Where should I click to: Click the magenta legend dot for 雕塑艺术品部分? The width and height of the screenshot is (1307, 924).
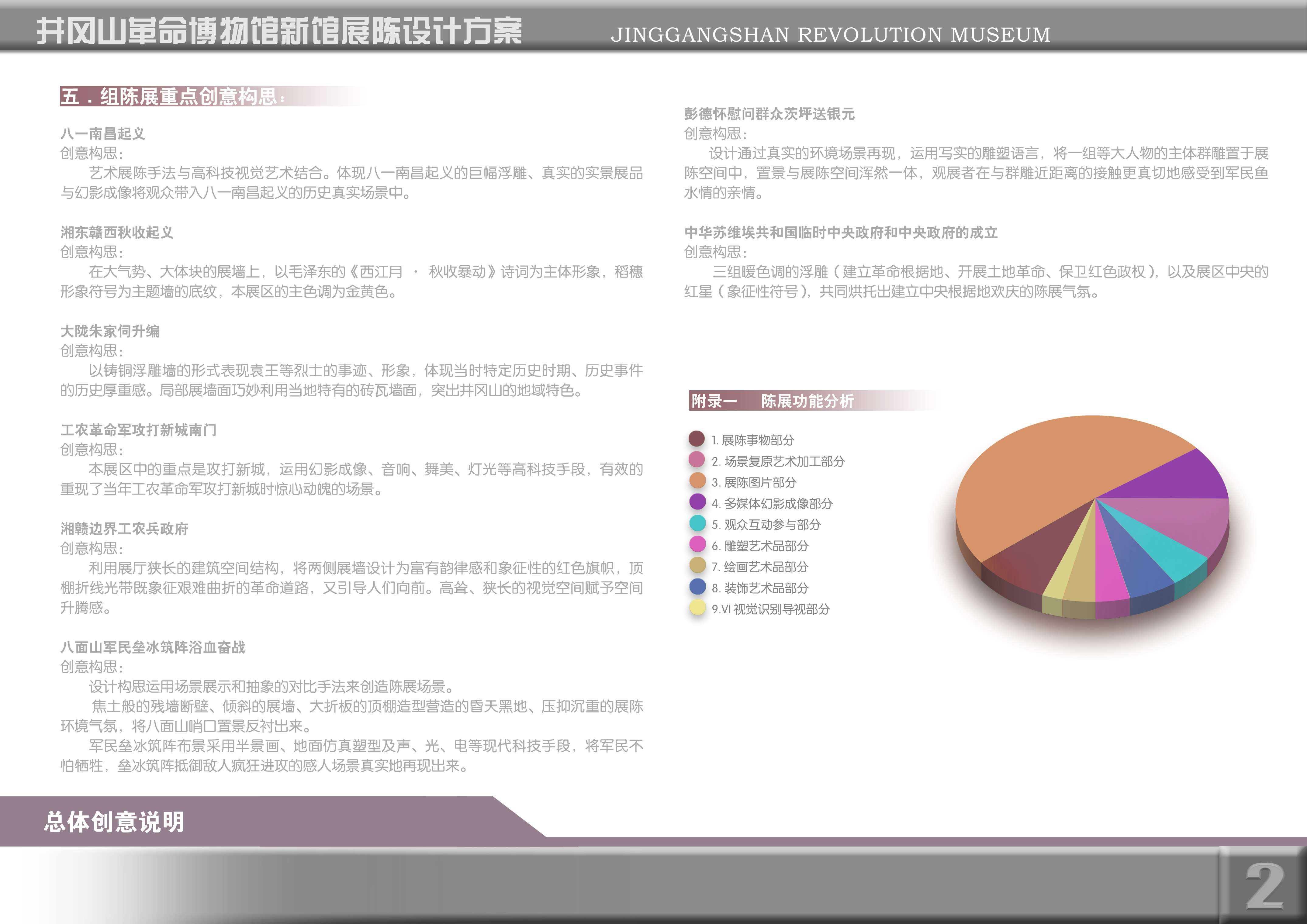coord(697,544)
